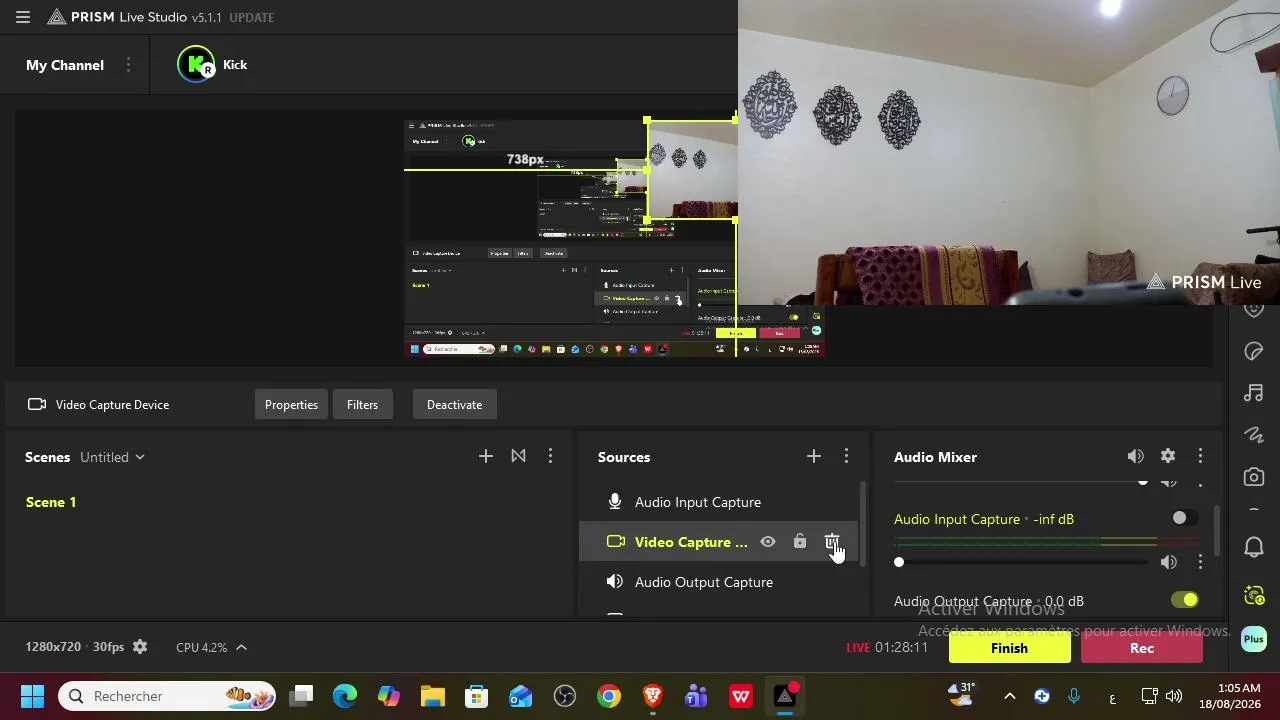Expand the CPU usage details arrow

241,647
